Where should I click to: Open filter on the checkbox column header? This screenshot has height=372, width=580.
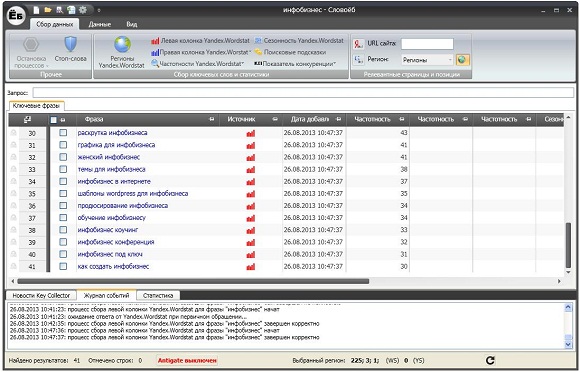point(63,120)
